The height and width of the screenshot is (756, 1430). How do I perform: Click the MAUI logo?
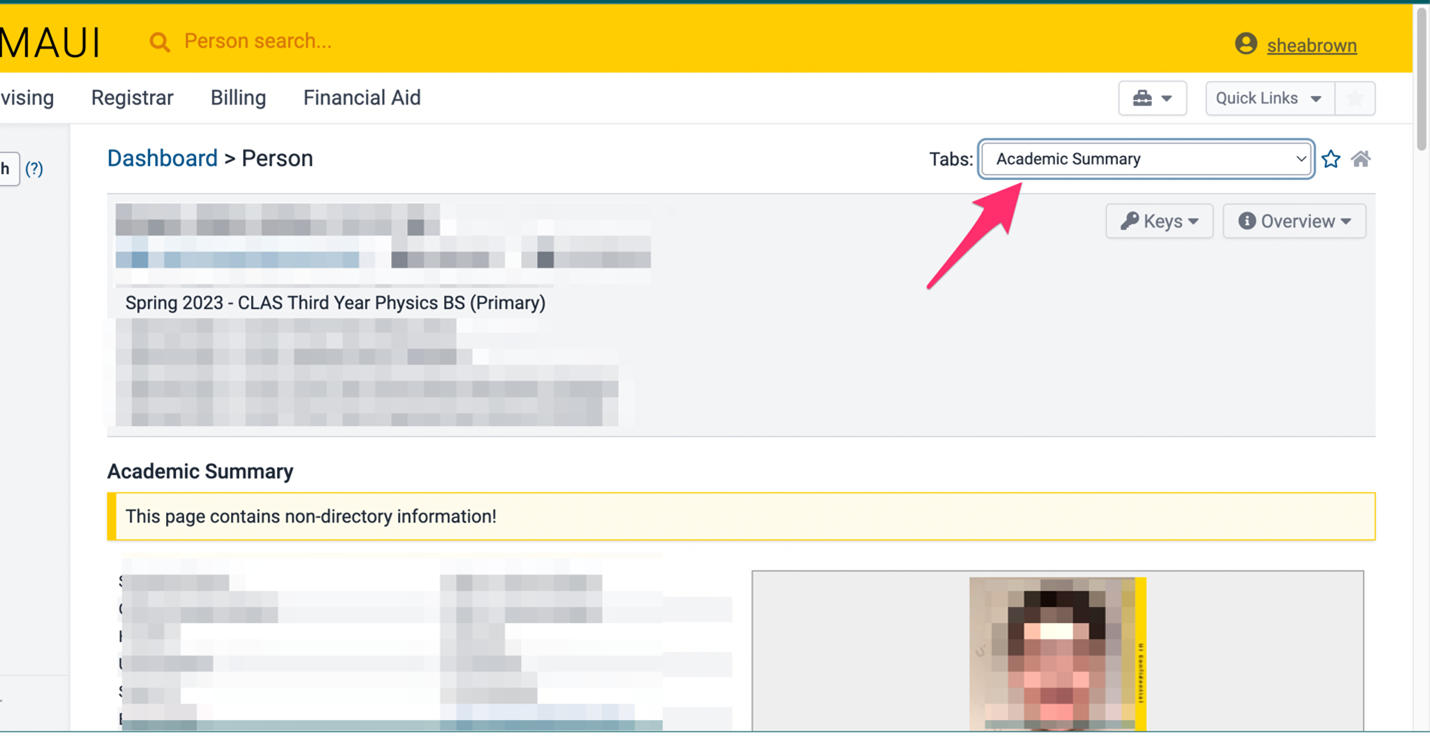(50, 42)
